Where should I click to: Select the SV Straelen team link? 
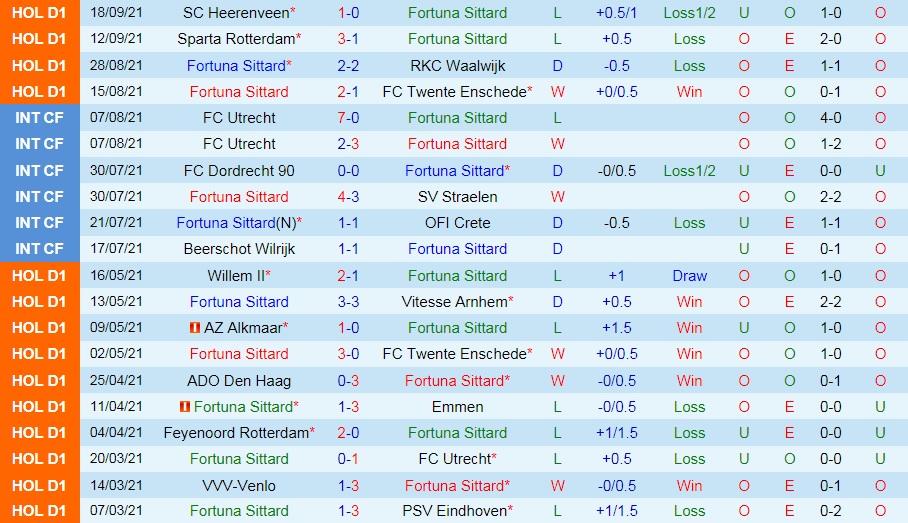457,197
